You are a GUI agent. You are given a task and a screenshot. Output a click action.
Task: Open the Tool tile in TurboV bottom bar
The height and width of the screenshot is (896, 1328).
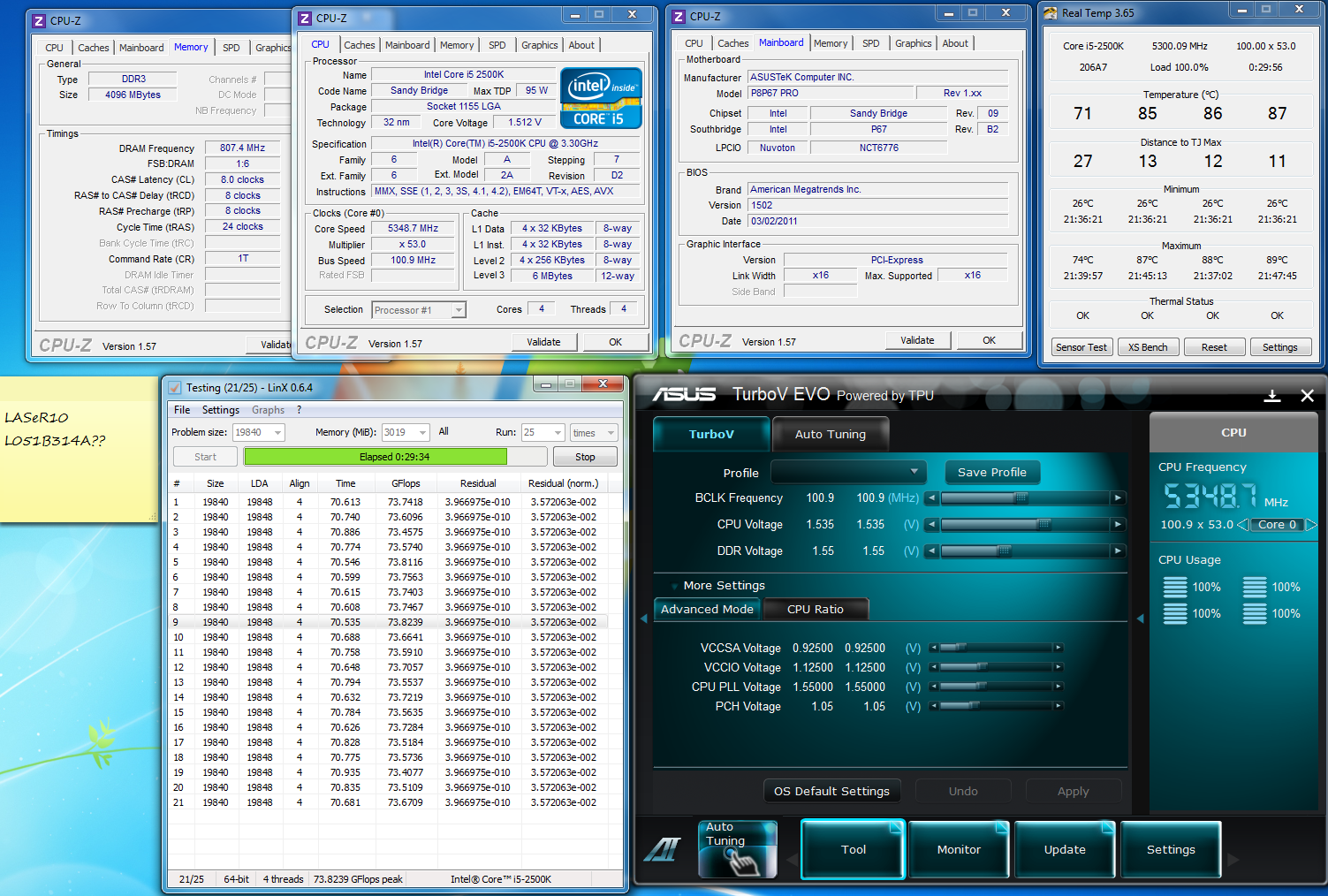(853, 850)
